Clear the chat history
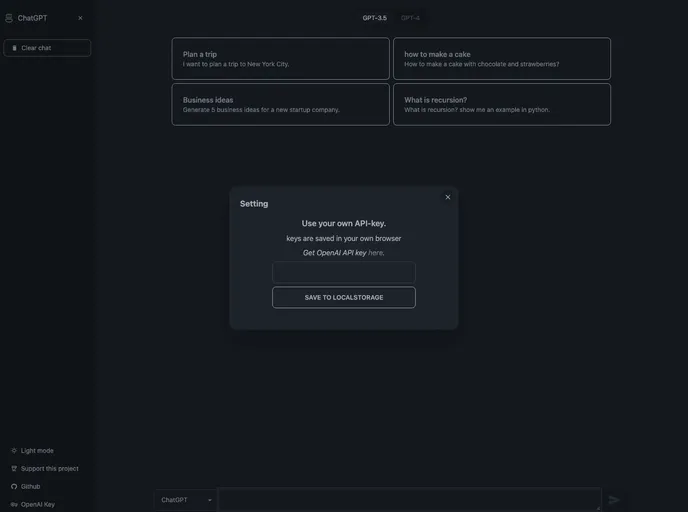 pos(47,48)
